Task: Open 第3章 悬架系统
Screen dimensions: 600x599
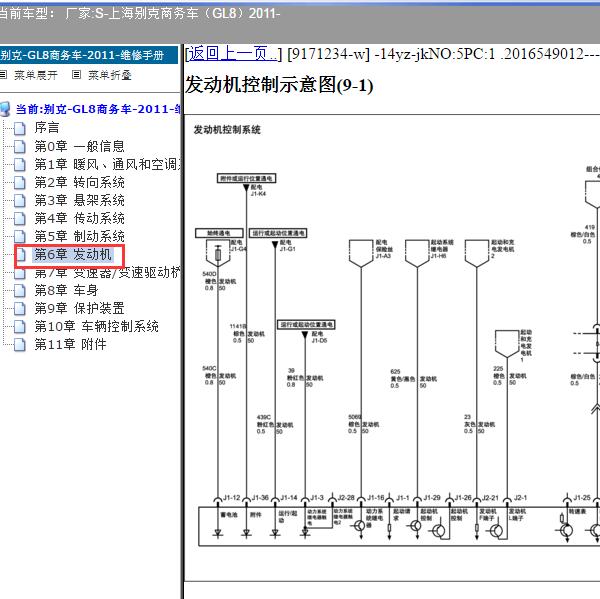Action: 79,200
